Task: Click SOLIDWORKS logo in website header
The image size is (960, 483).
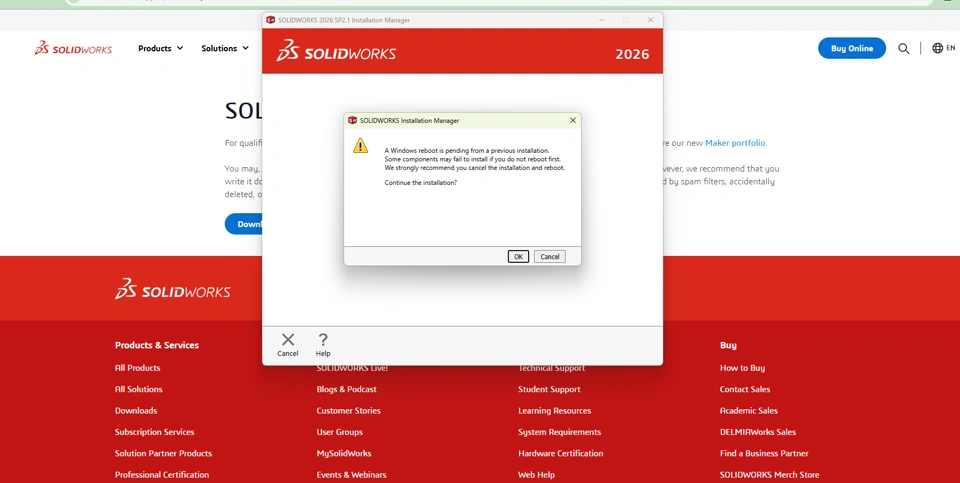Action: (73, 48)
